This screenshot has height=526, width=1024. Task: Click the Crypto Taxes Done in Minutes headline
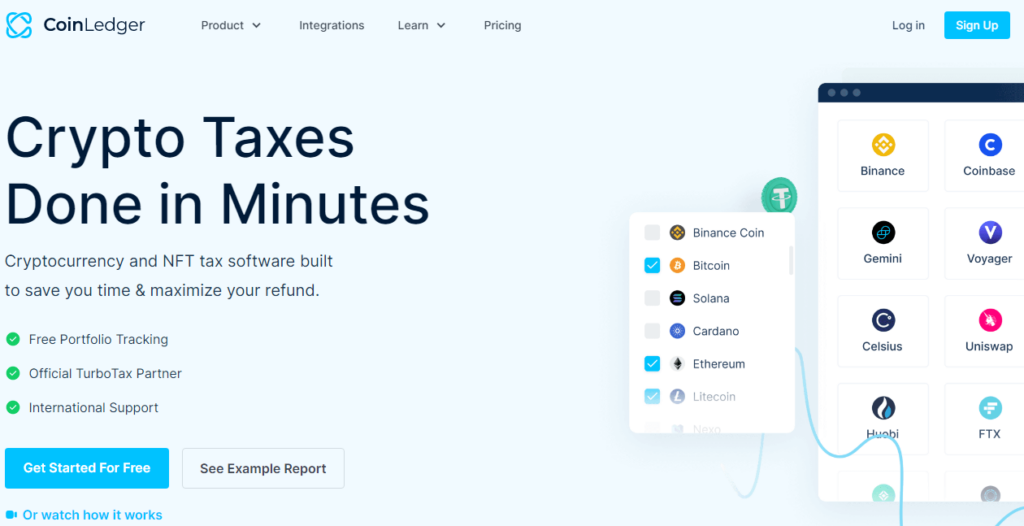(x=217, y=170)
